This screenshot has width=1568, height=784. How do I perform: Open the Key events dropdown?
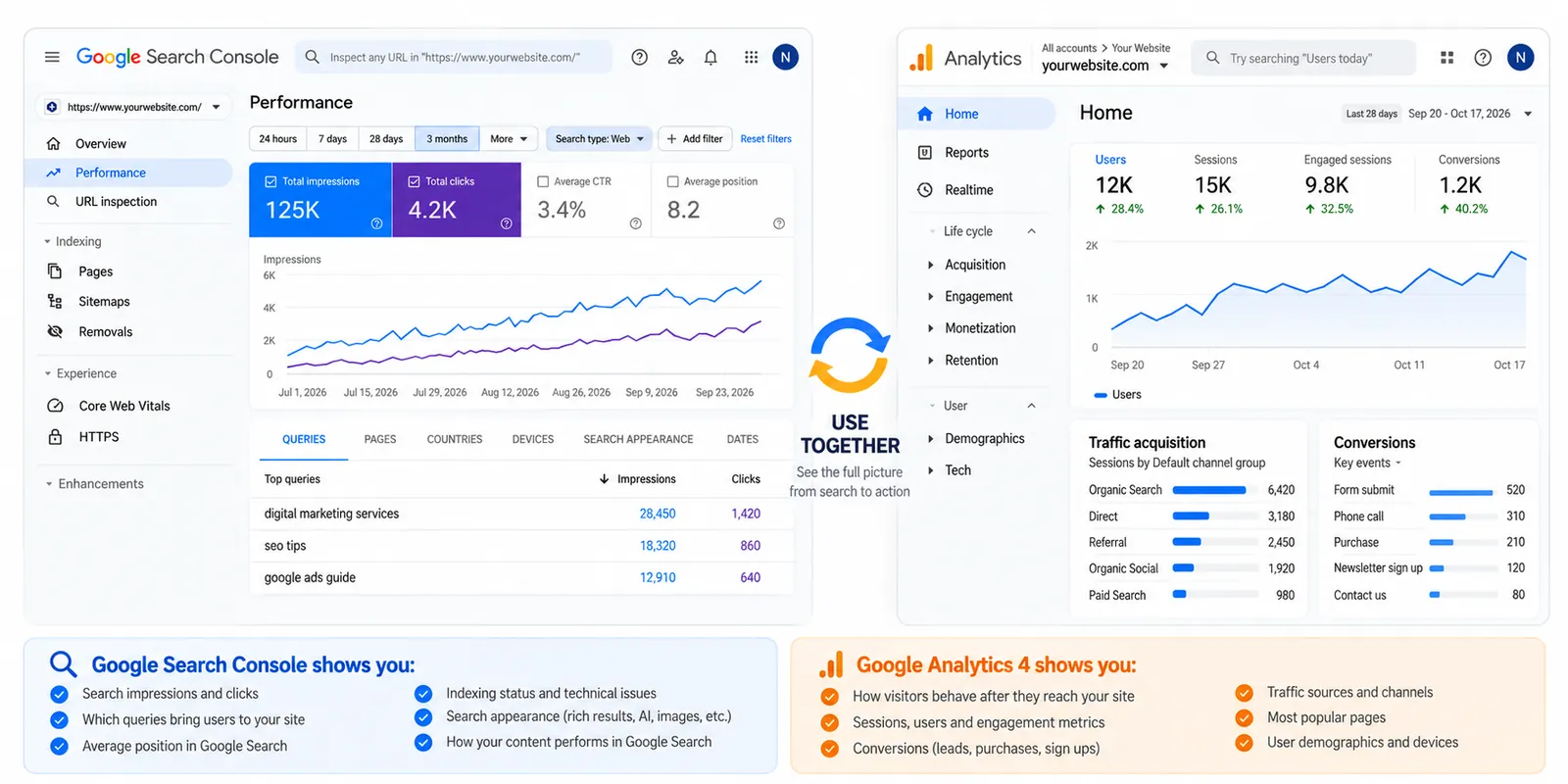click(1367, 463)
